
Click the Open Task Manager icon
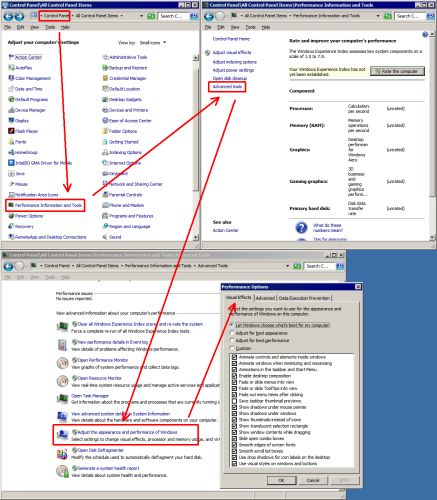coord(62,399)
